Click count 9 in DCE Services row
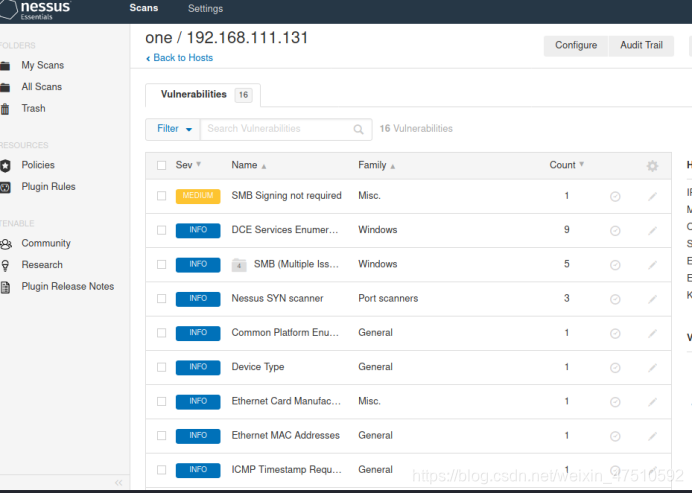The image size is (693, 494). pyautogui.click(x=567, y=230)
